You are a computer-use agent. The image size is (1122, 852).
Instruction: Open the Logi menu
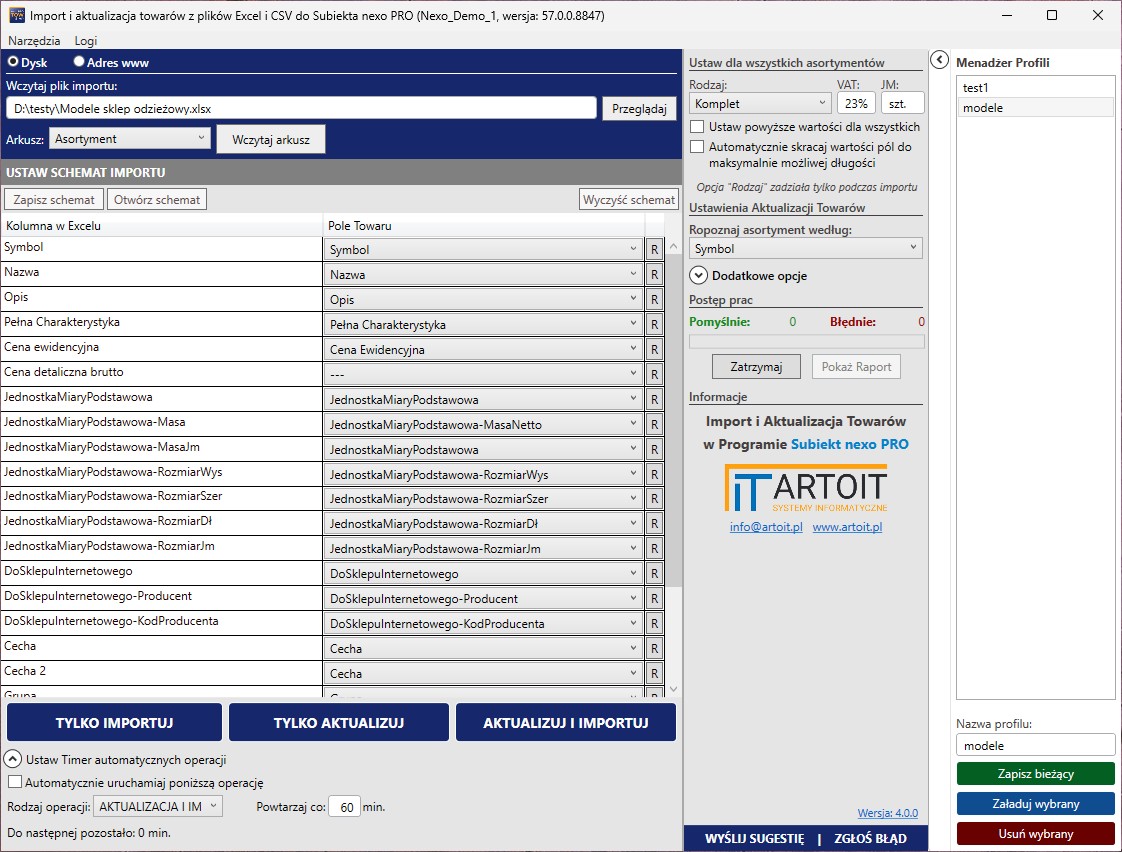point(86,41)
